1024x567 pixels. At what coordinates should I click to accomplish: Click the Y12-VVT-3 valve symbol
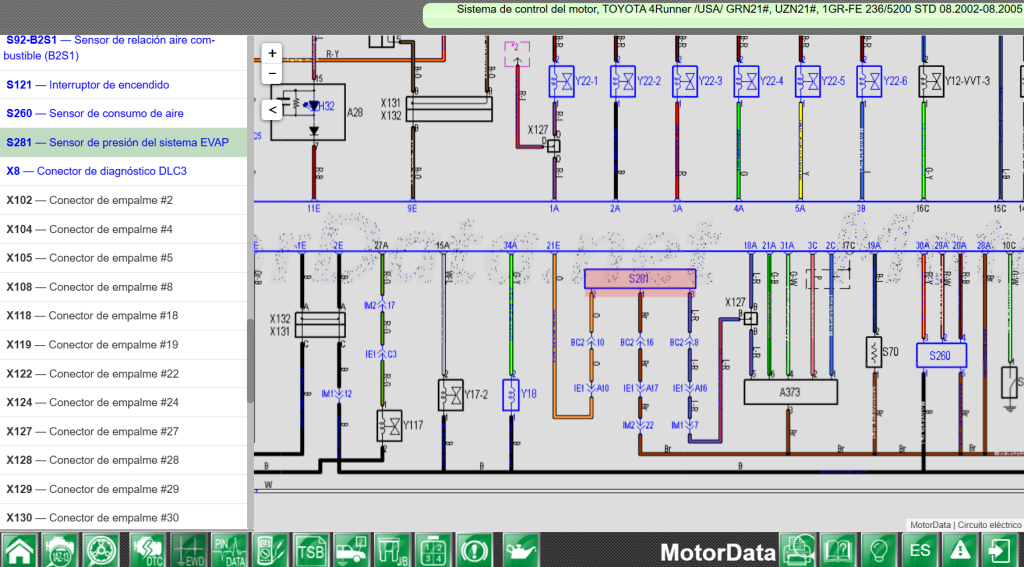click(931, 81)
